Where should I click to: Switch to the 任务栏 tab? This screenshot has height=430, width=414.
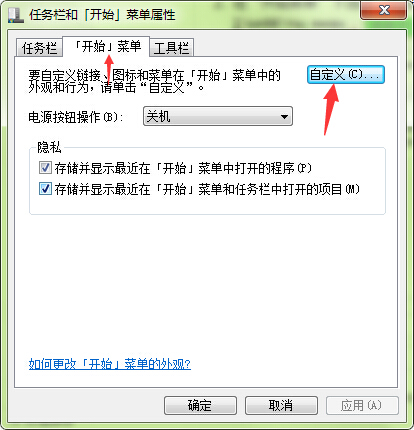point(39,48)
